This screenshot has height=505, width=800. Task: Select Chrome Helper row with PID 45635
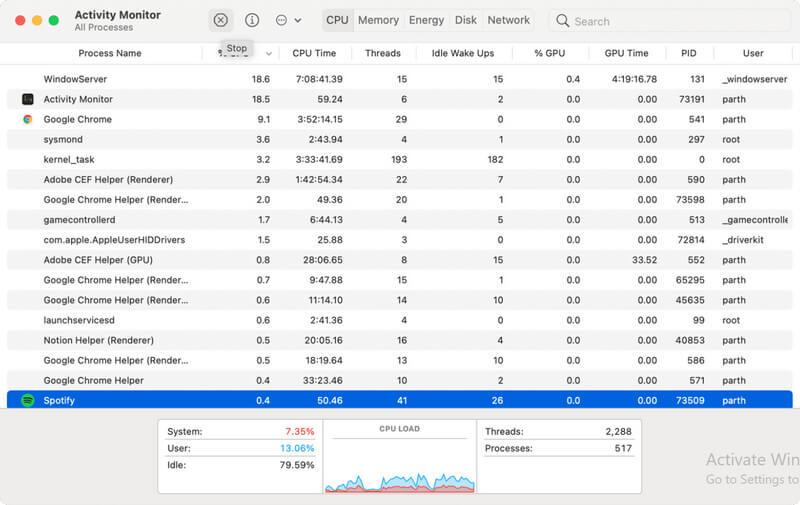pos(399,300)
